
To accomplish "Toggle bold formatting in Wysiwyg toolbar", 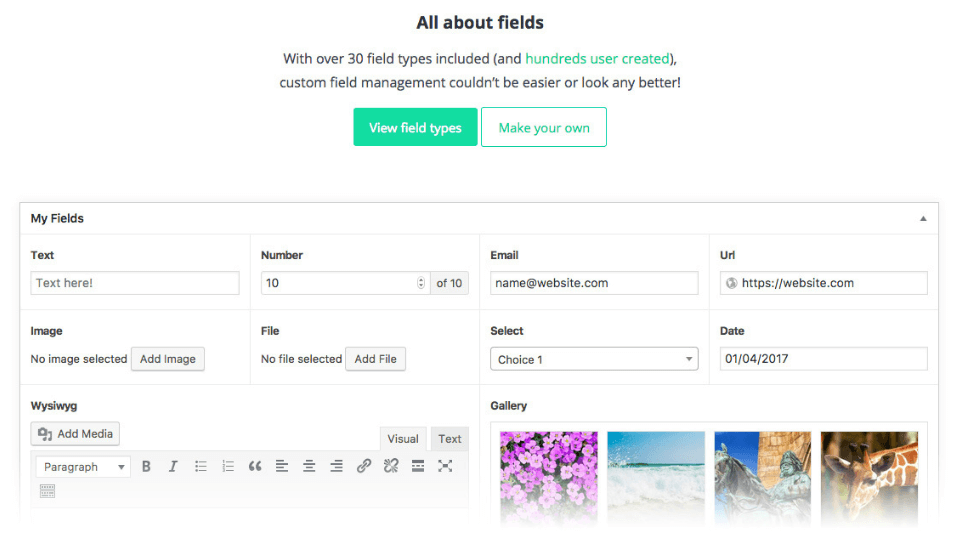I will coord(146,467).
